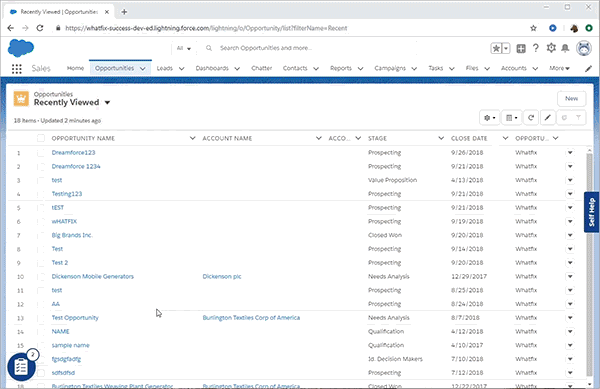Screen dimensions: 600x389
Task: Open the Whatfix task list clipboard widget
Action: tap(21, 367)
